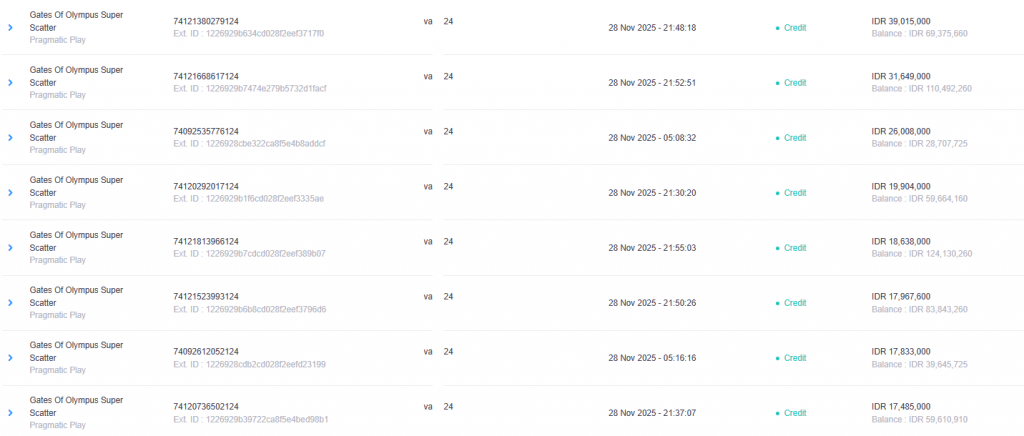Click the Credit status on the IDR 19,904,000 row
Screen dimensions: 1024x436
pos(794,193)
